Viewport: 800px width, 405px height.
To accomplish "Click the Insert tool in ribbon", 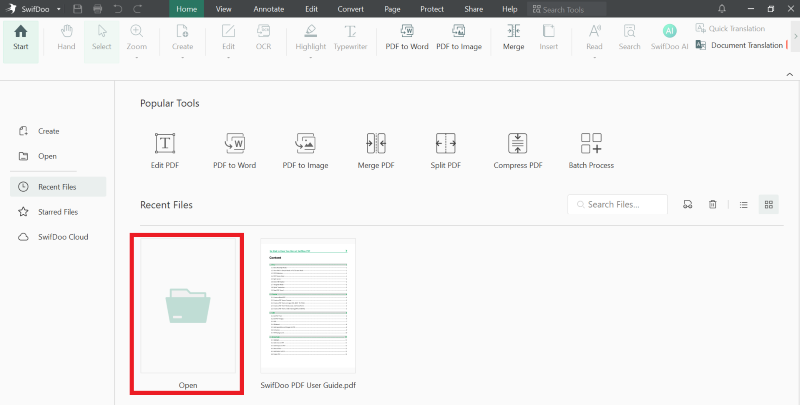I will (548, 38).
